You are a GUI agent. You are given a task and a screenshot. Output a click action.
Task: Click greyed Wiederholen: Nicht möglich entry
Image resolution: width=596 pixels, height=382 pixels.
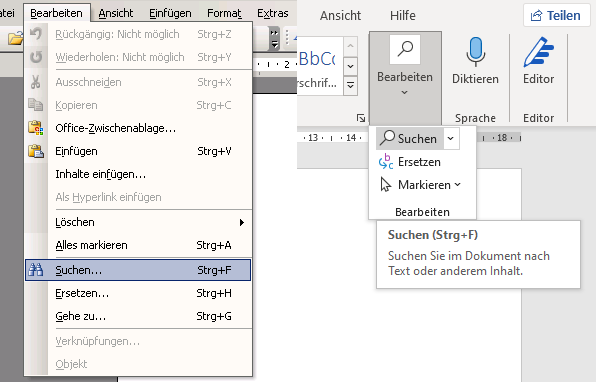pos(138,57)
